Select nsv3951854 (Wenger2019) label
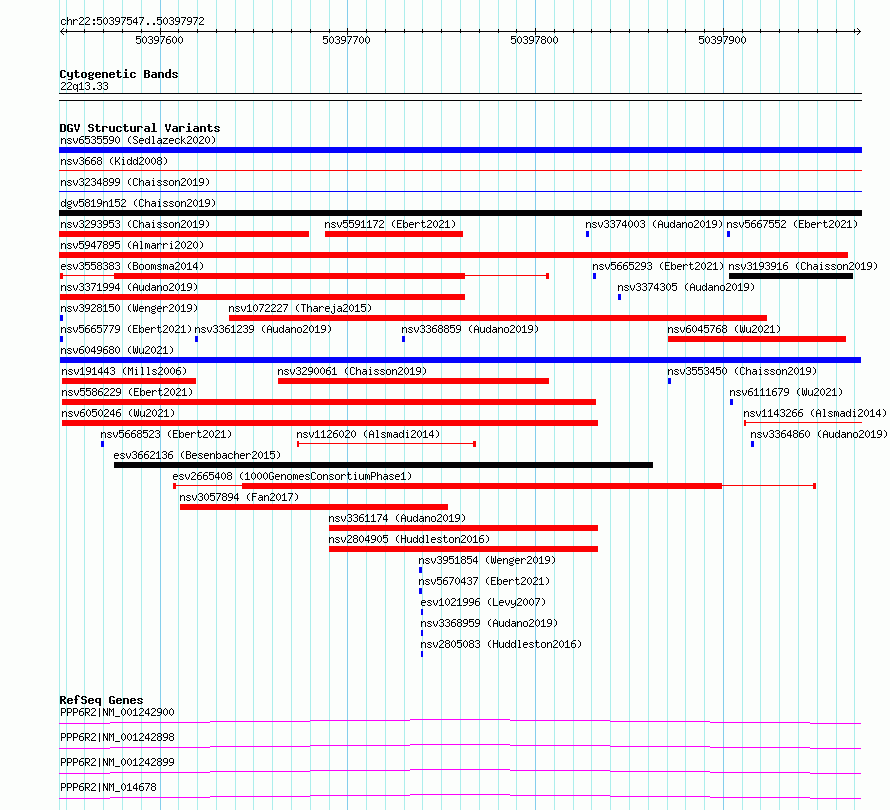The width and height of the screenshot is (890, 810). click(487, 560)
